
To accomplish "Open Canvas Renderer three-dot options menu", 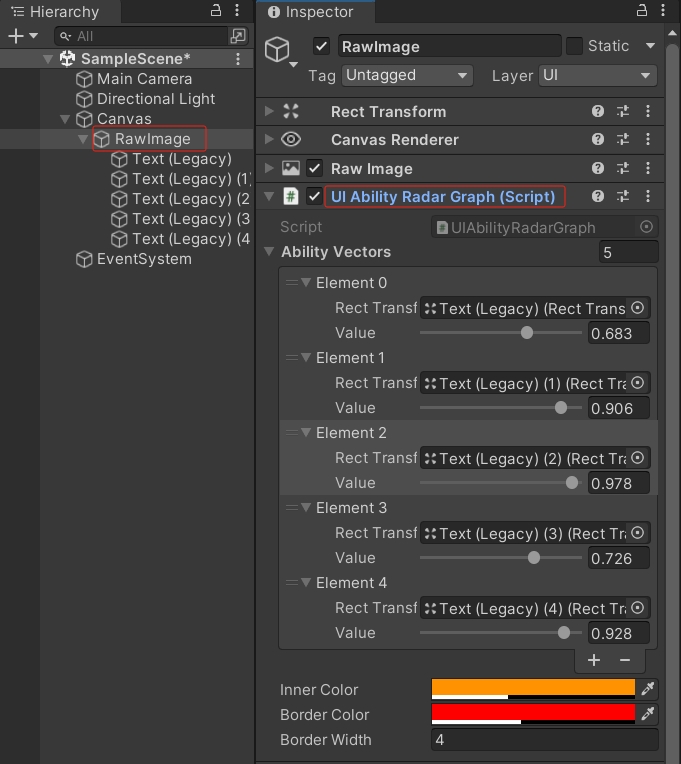I will coord(648,140).
